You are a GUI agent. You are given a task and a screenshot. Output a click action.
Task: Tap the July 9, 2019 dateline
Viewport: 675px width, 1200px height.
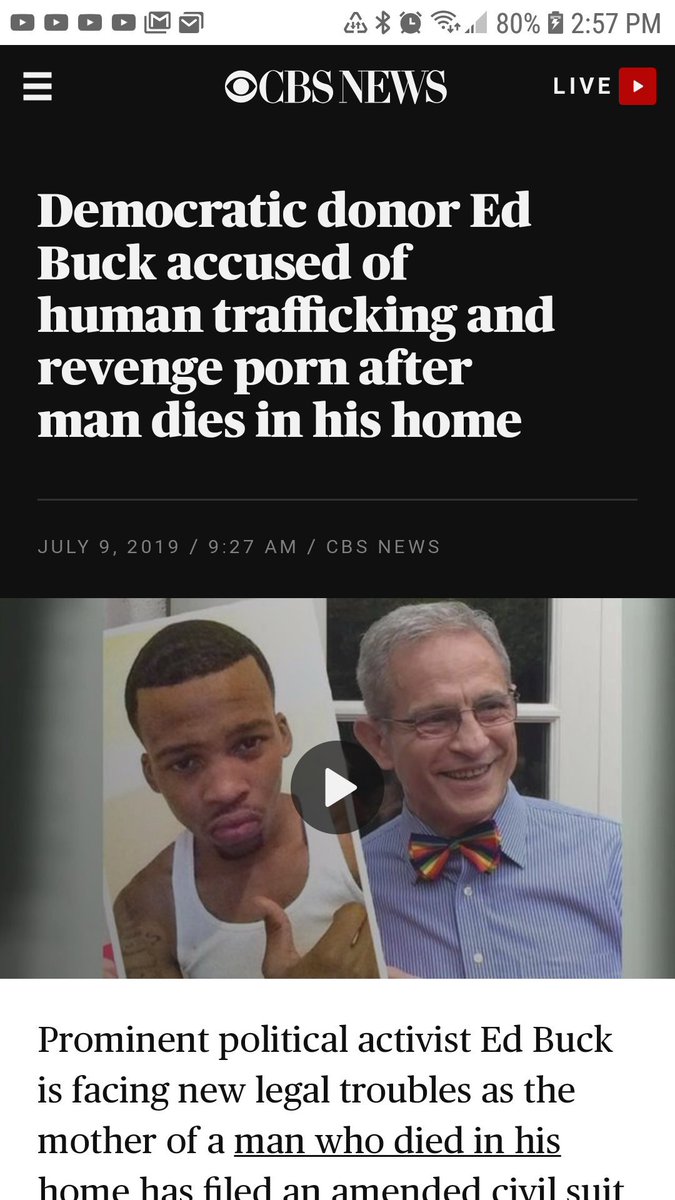[x=109, y=547]
